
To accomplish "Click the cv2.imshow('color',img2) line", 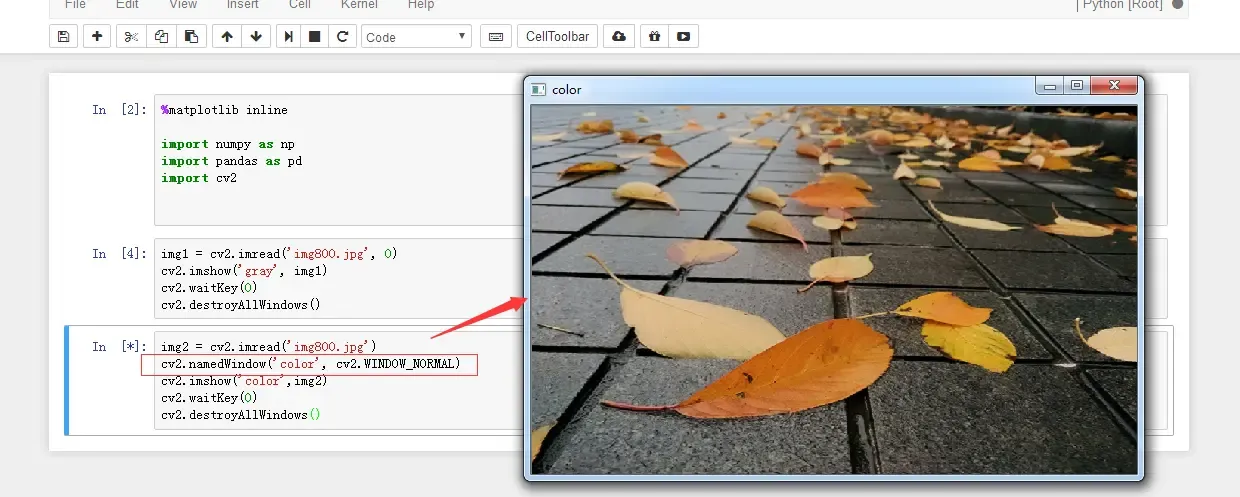I will [x=246, y=381].
